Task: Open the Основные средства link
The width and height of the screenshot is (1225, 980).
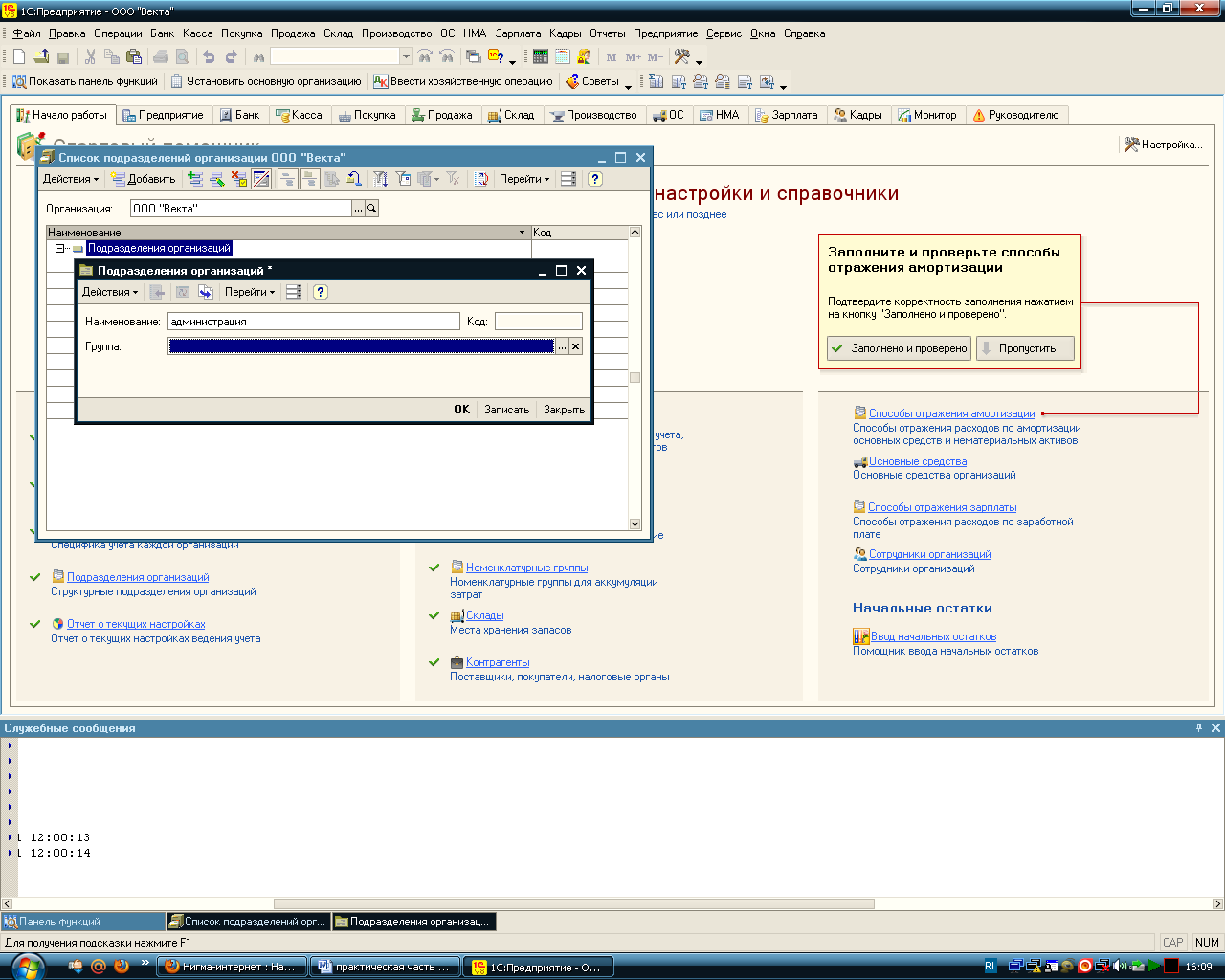Action: [917, 461]
